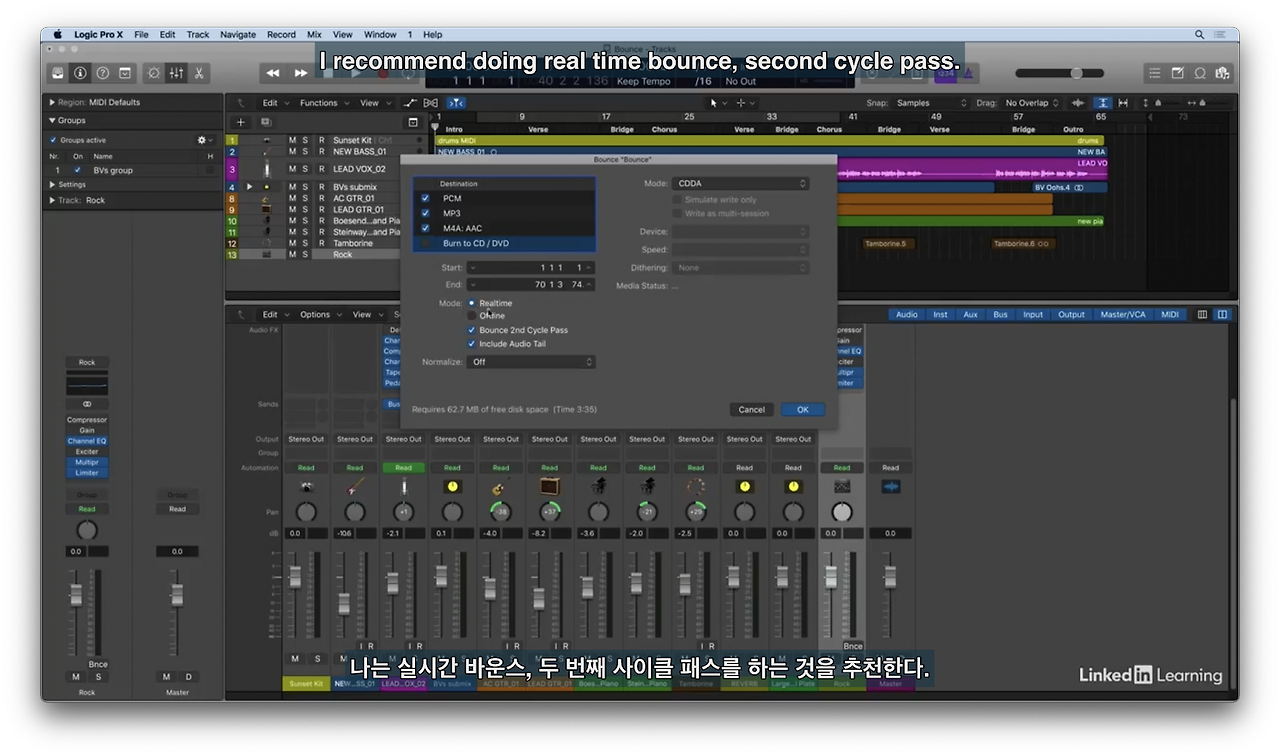The height and width of the screenshot is (756, 1280).
Task: Open the List Editors icon
Action: point(1155,73)
